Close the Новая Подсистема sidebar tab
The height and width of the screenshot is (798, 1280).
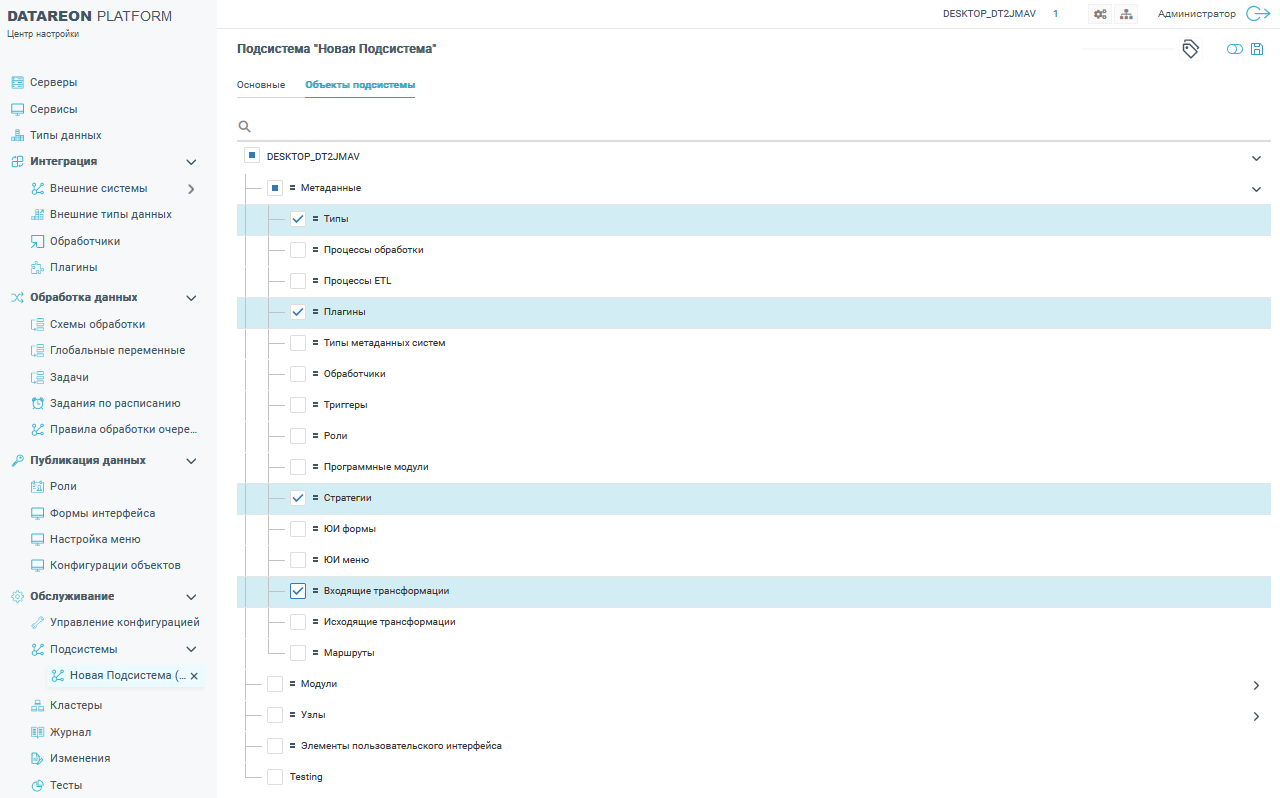(x=194, y=676)
